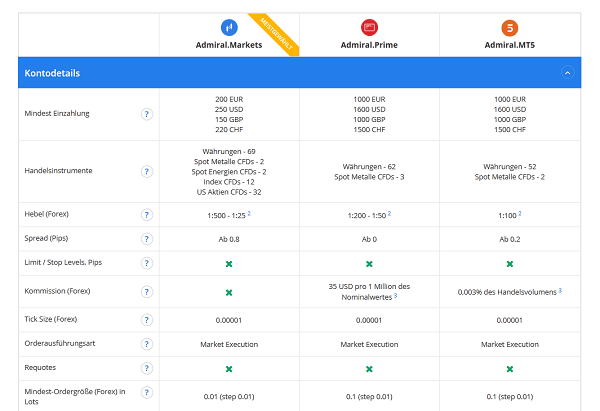Collapse the Kontodetails section with chevron

click(x=567, y=72)
